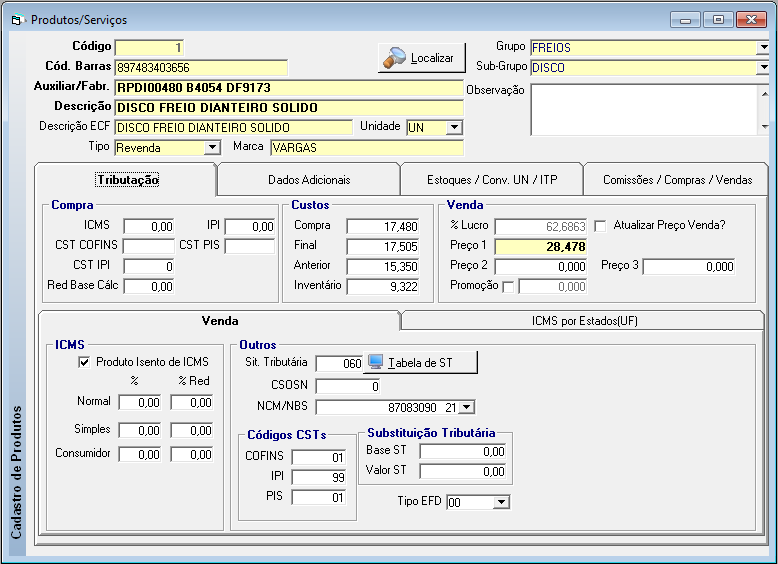Switch to the Dados Adicionais tab
778x564 pixels.
click(x=308, y=180)
